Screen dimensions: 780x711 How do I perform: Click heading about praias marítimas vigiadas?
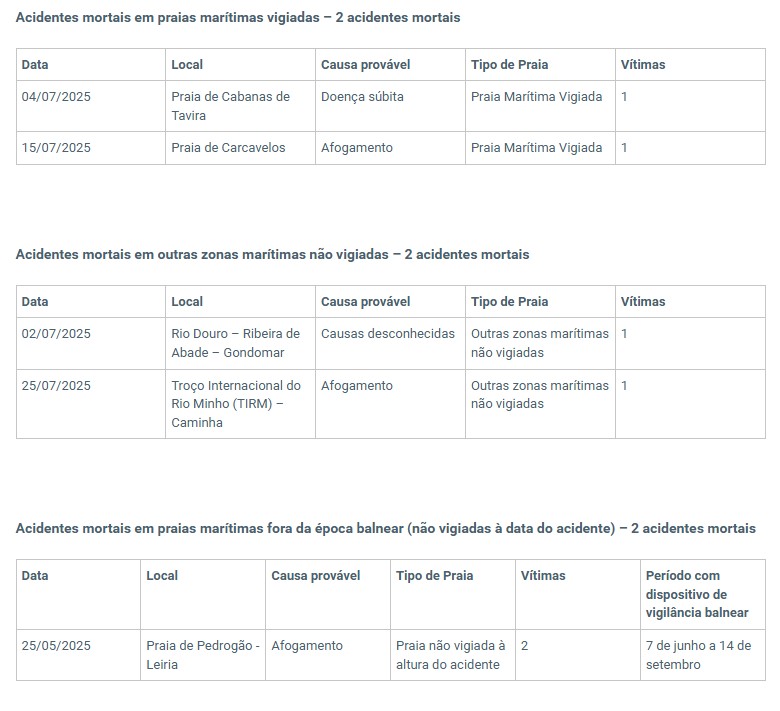[x=238, y=17]
